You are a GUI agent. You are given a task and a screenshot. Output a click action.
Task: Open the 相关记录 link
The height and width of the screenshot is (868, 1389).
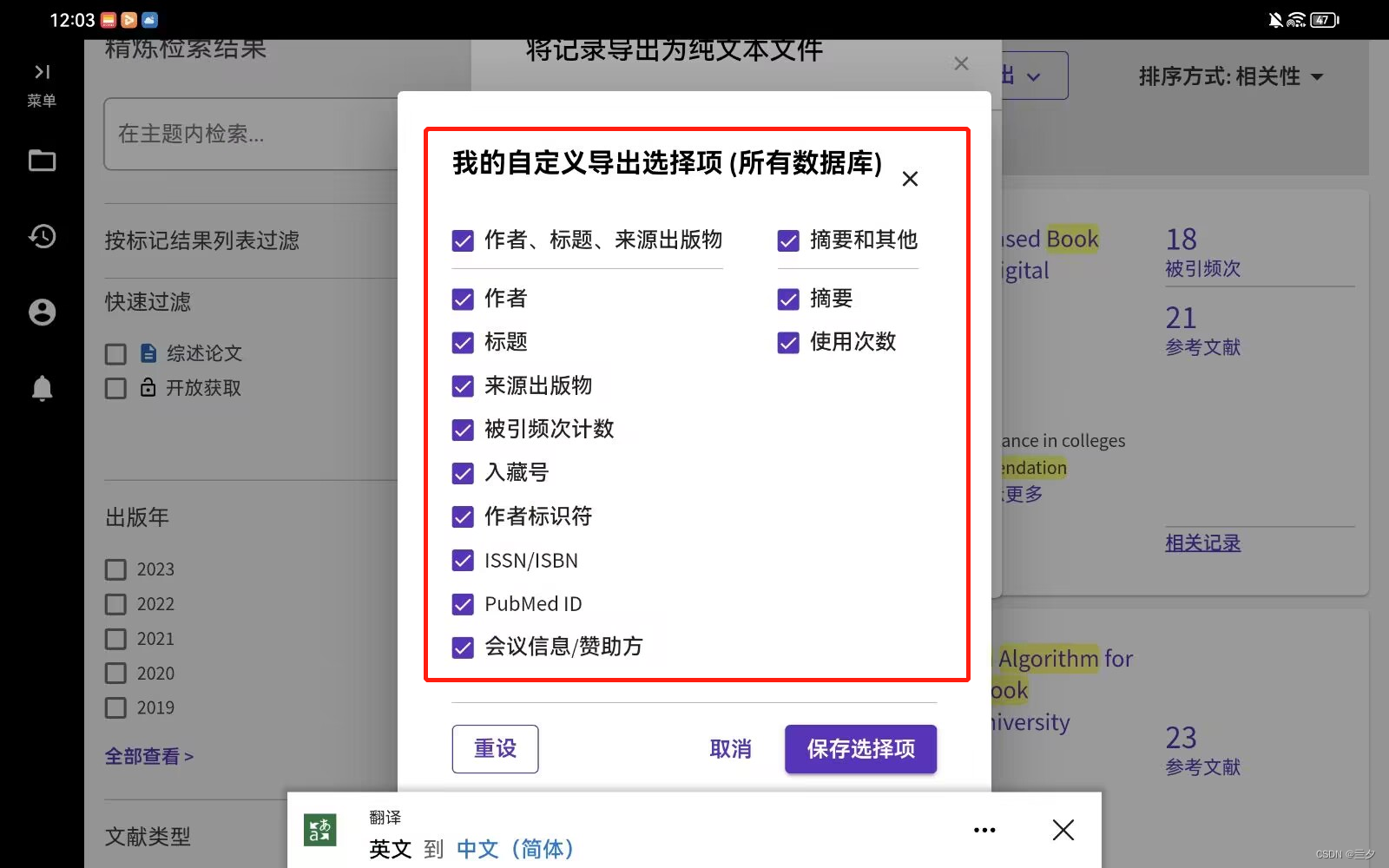click(1202, 543)
